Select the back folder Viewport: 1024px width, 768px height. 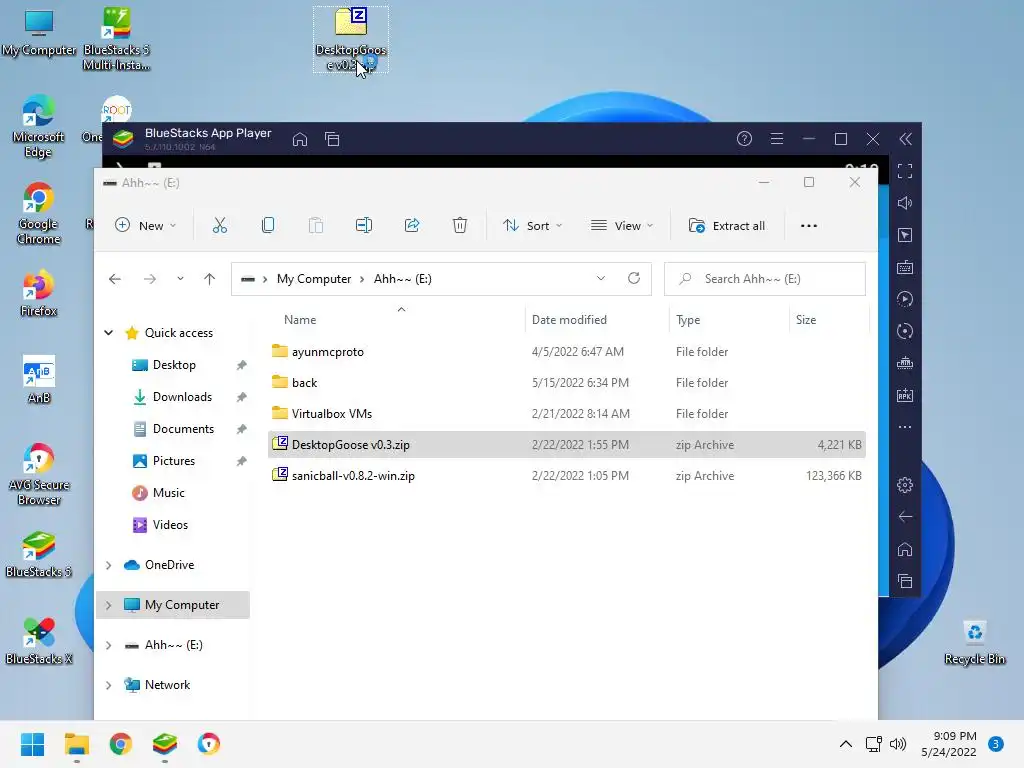click(567, 383)
